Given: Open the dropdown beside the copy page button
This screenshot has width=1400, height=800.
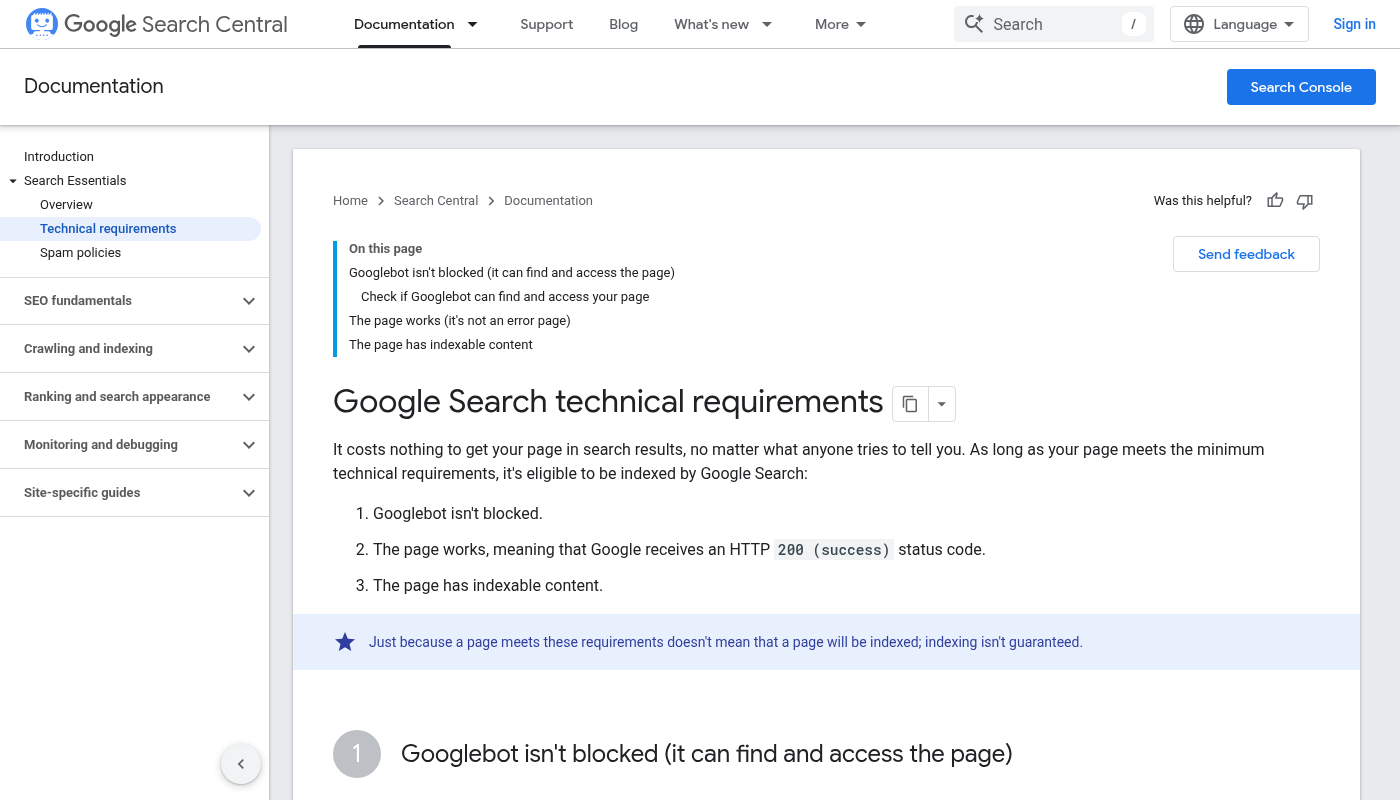Looking at the screenshot, I should tap(942, 404).
